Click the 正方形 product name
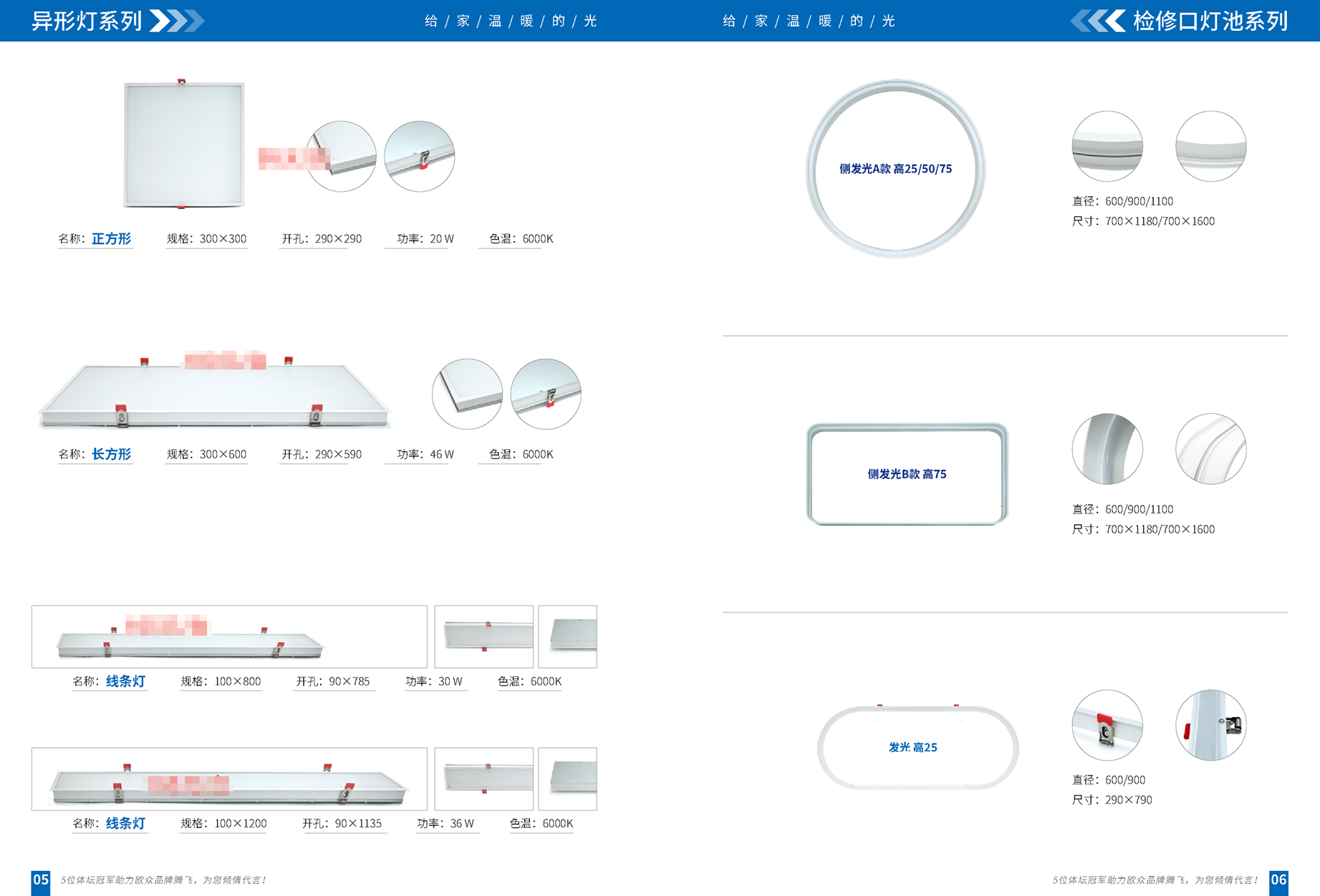Screen dimensions: 1320x896 click(x=112, y=239)
